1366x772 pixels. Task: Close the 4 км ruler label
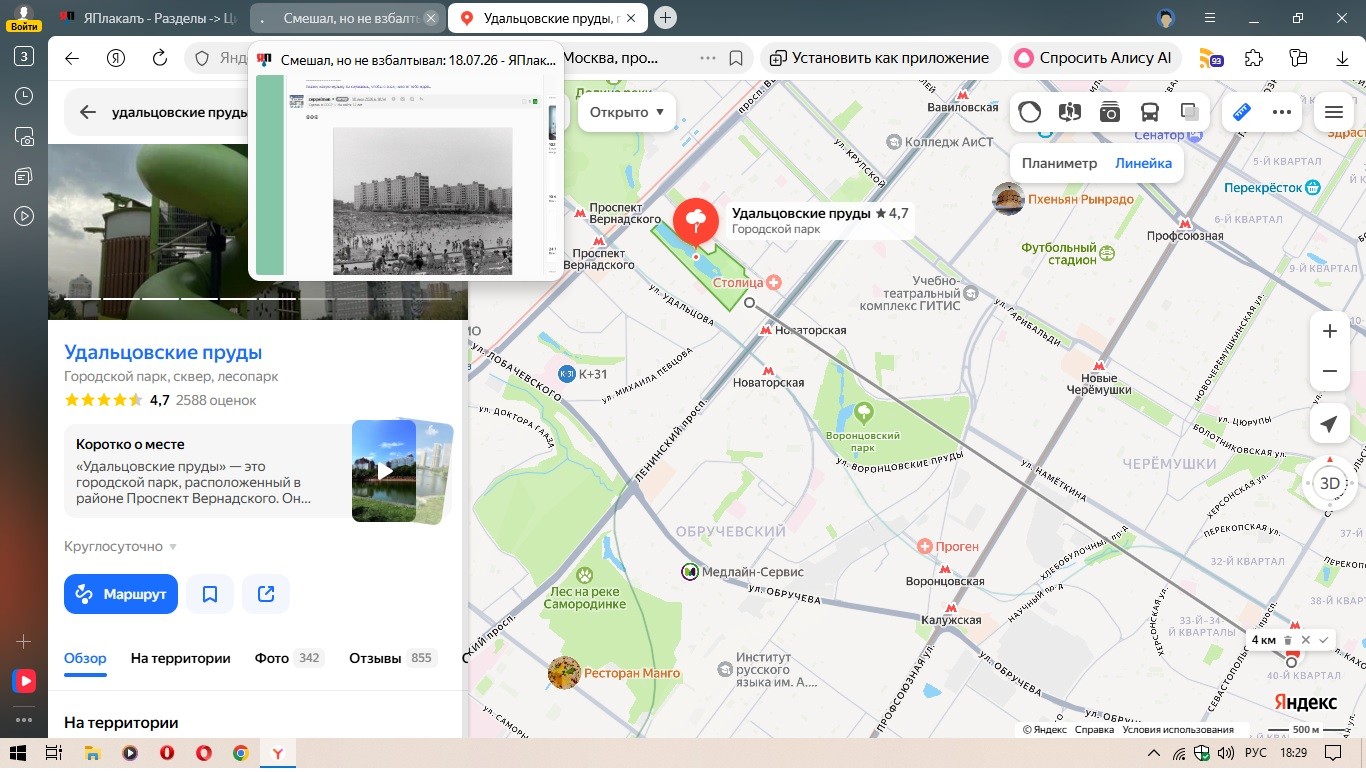pos(1306,640)
